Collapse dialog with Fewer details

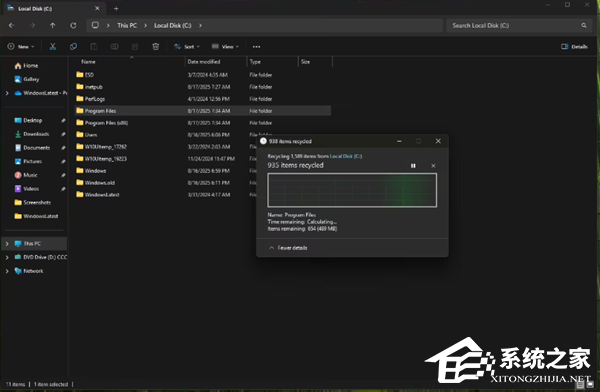[288, 248]
